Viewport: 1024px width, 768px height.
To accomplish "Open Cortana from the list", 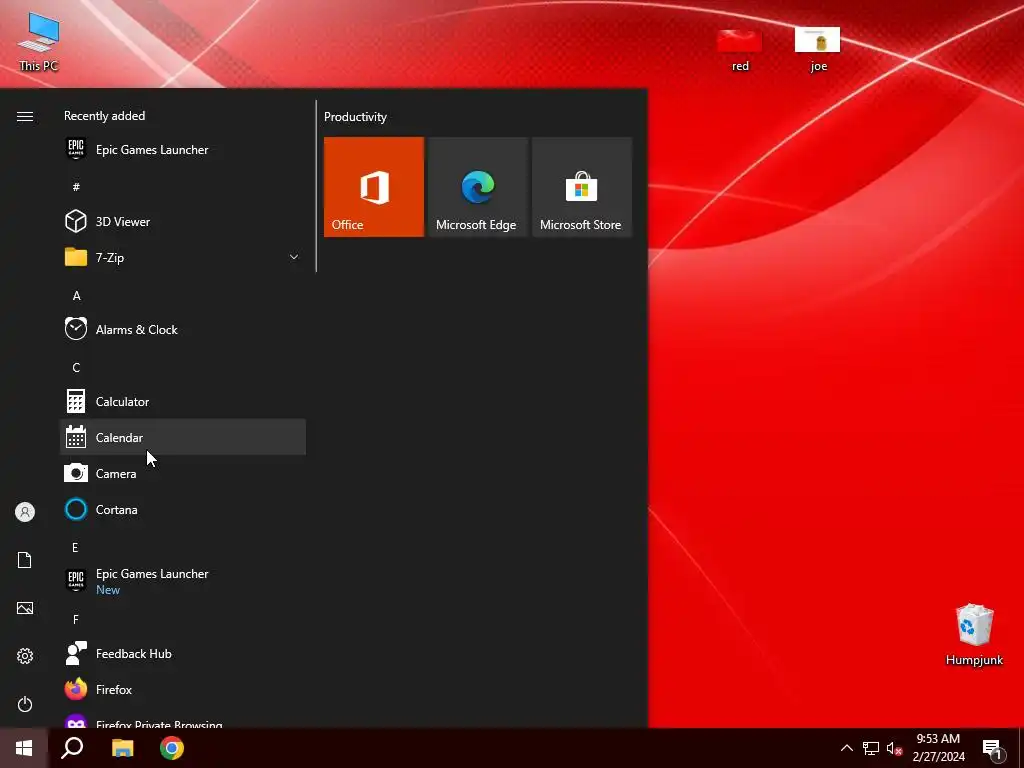I will click(183, 509).
